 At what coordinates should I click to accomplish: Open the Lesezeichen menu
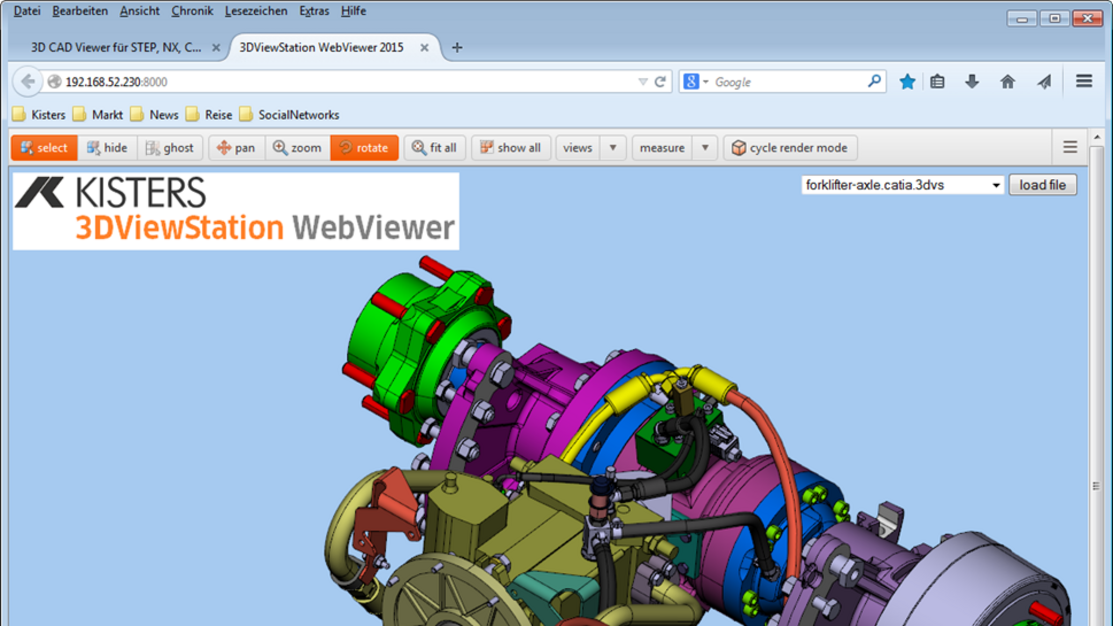256,11
